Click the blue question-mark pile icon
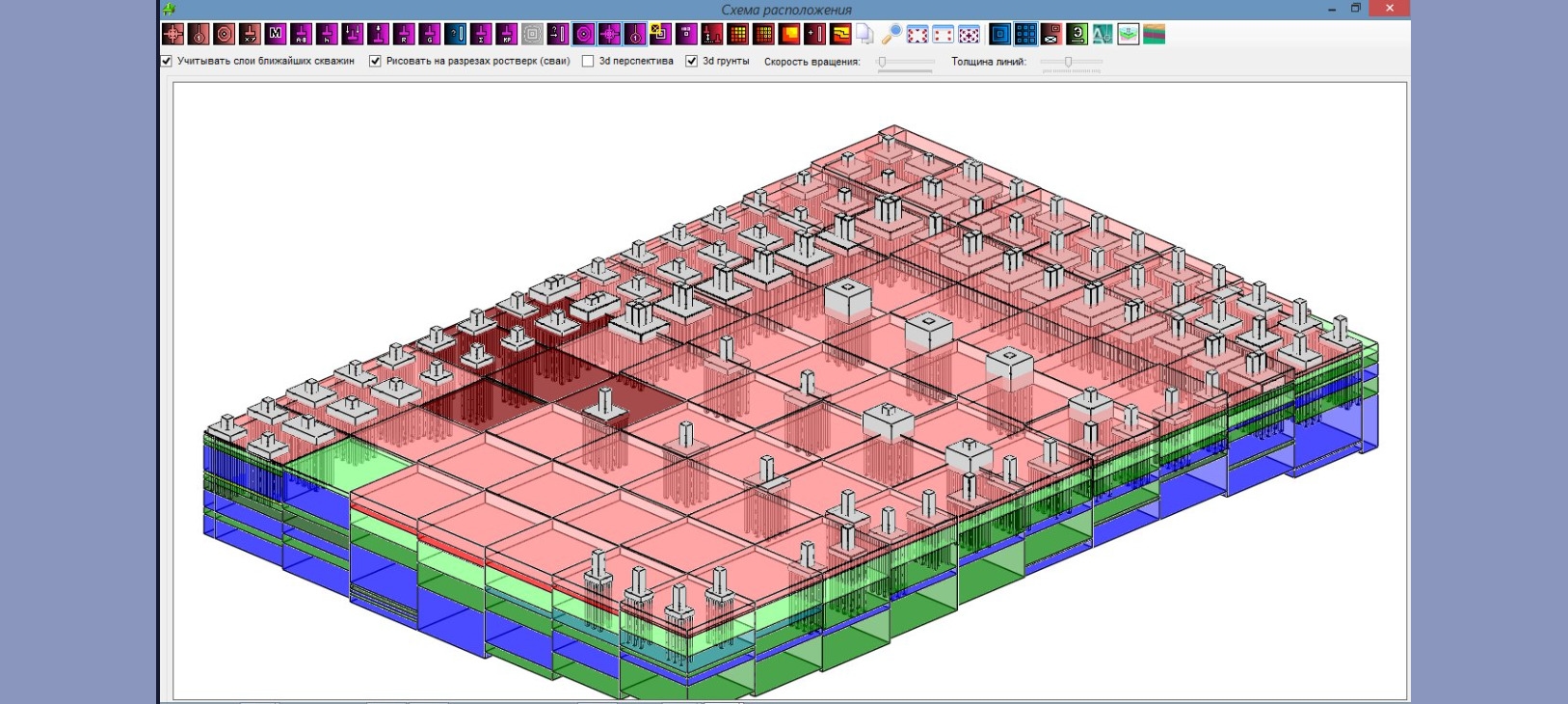This screenshot has width=1568, height=704. click(x=455, y=35)
